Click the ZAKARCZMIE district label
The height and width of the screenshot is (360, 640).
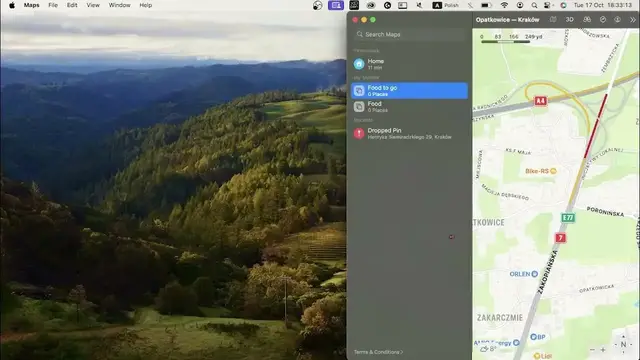tap(500, 318)
